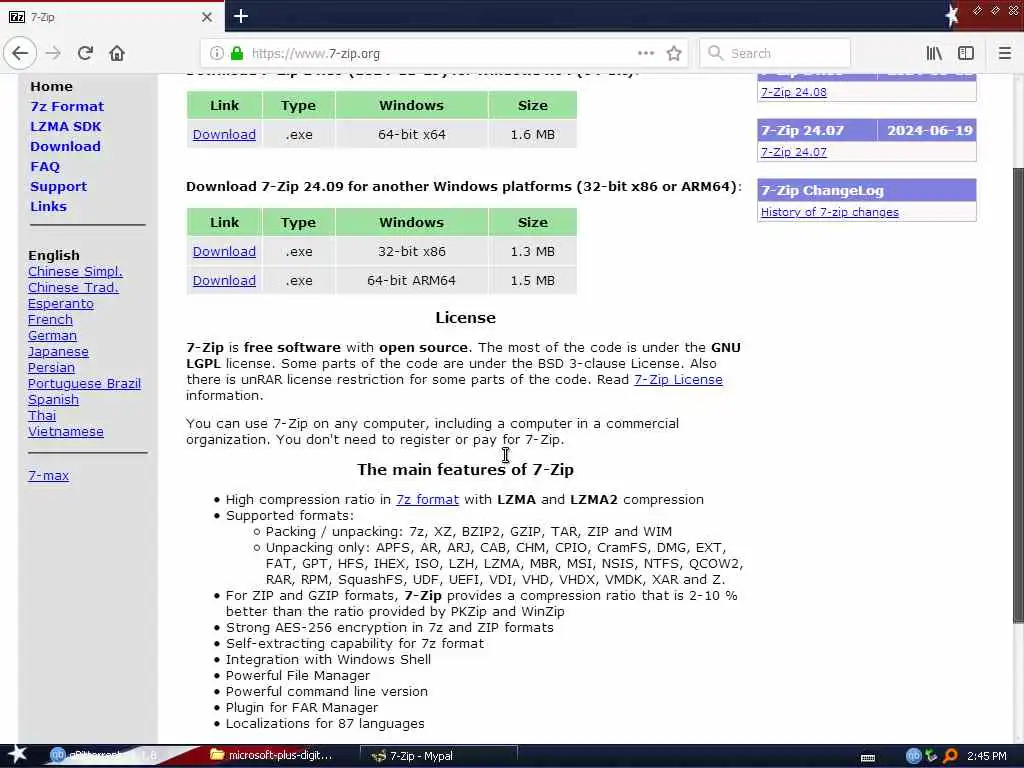The height and width of the screenshot is (768, 1024).
Task: Click the License heading
Action: coord(466,318)
